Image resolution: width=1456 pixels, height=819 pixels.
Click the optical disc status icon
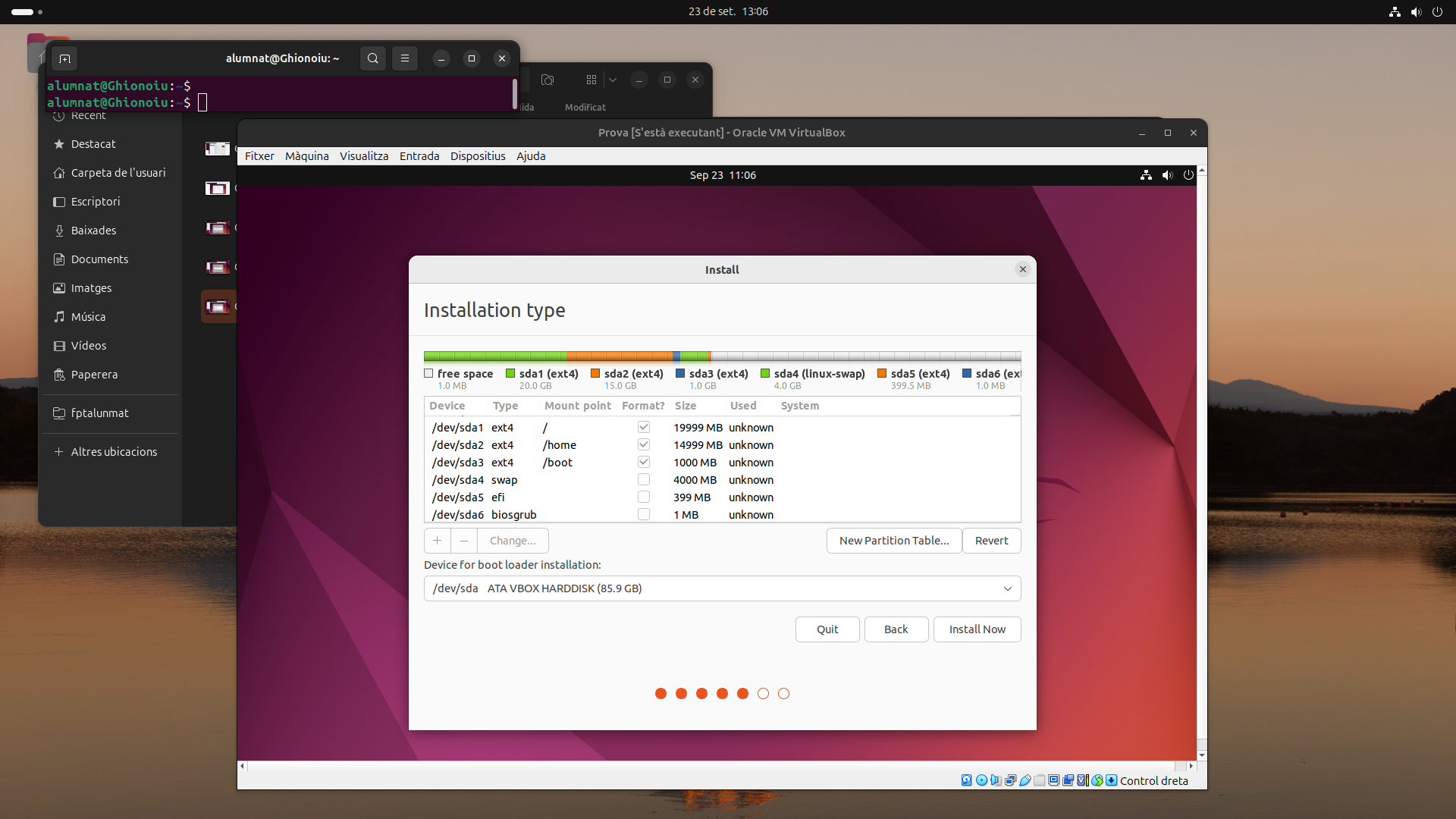(x=981, y=780)
